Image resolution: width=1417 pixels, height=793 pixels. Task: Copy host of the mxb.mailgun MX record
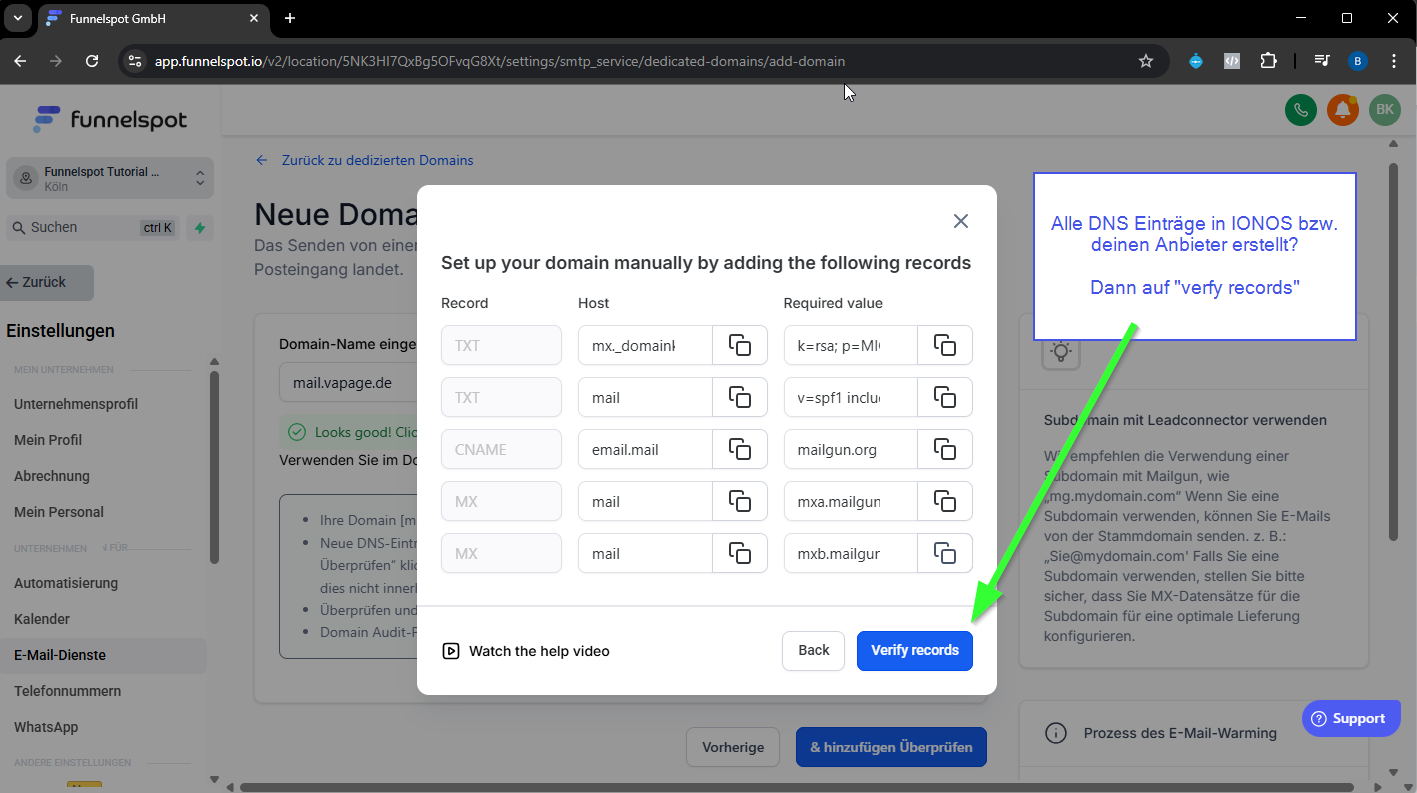[740, 553]
